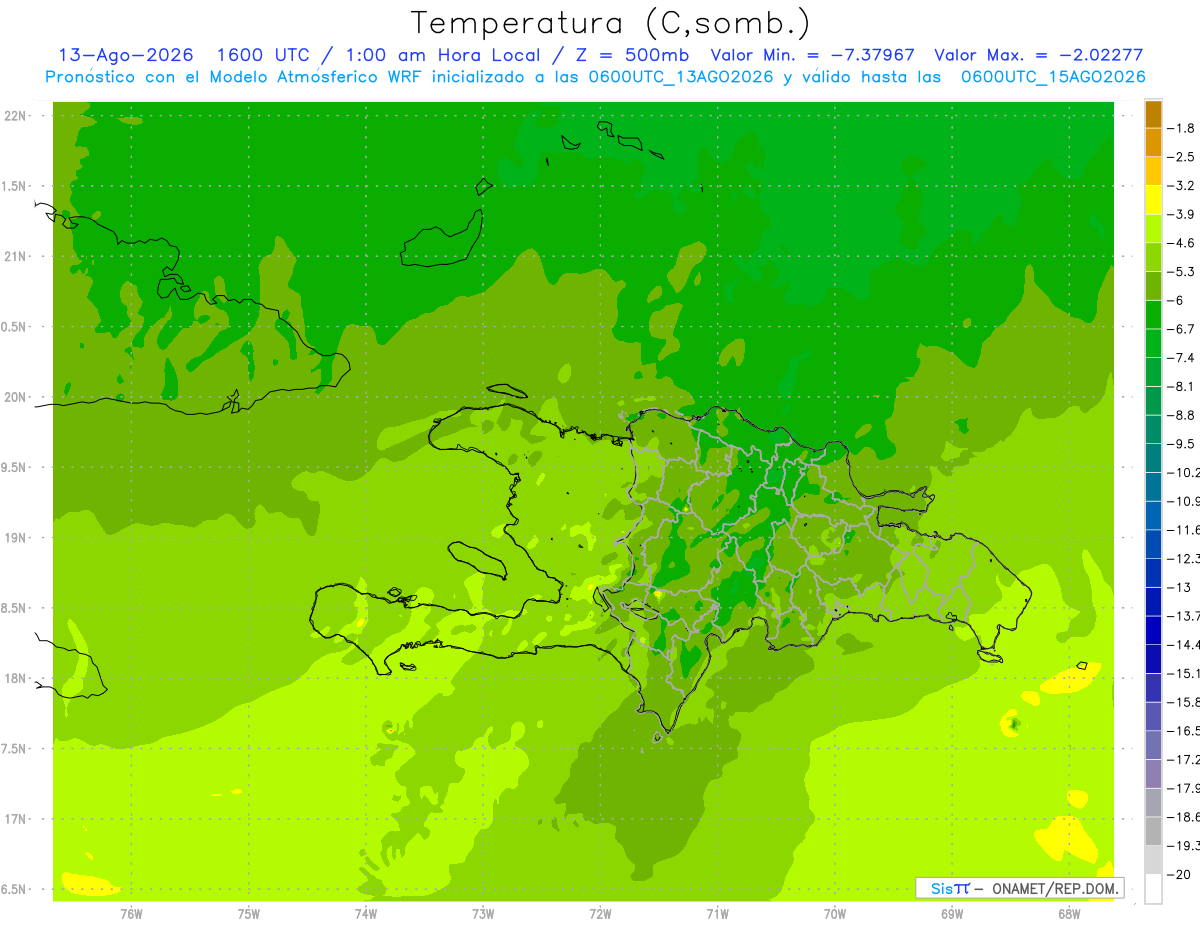Click the gray swatch between -18.6 and -19.3
Image resolution: width=1200 pixels, height=927 pixels.
click(x=1153, y=831)
